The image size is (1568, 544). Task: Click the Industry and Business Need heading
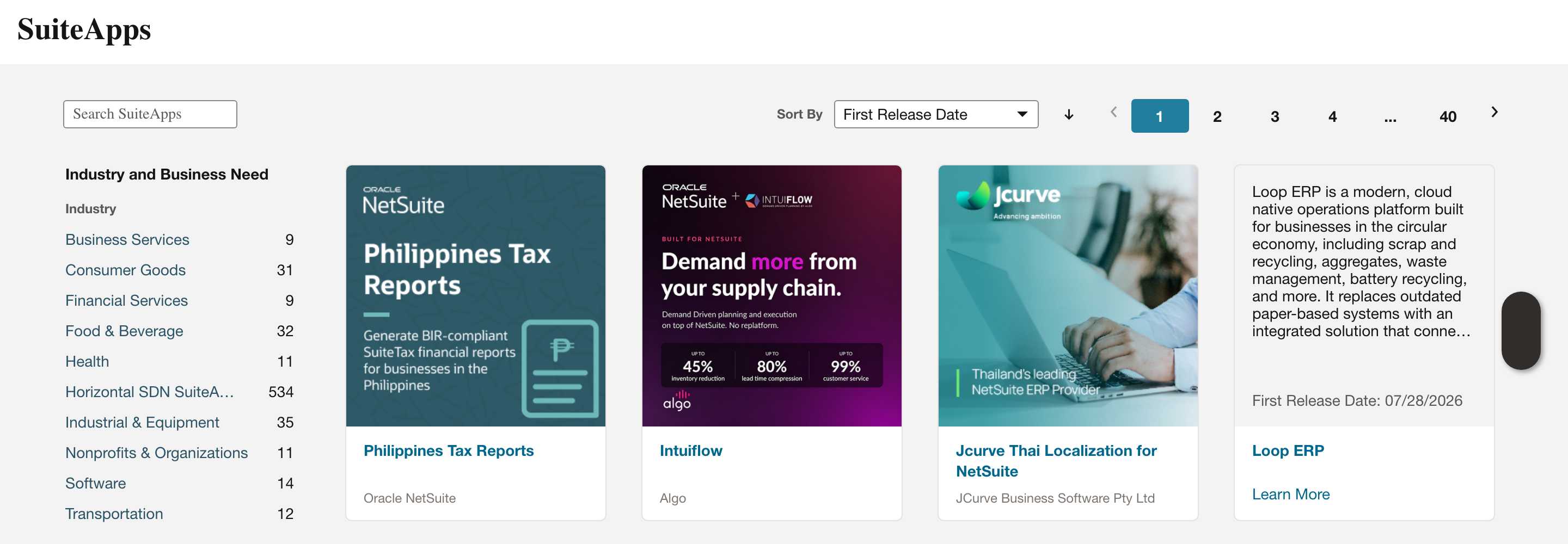pyautogui.click(x=167, y=175)
